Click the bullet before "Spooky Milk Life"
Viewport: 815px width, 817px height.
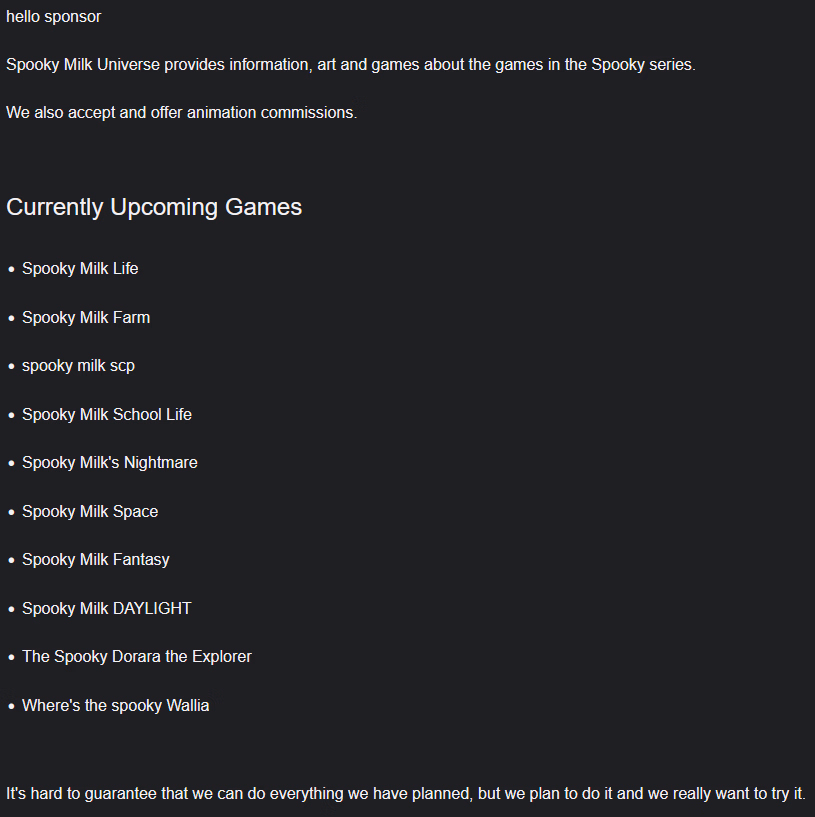coord(12,269)
